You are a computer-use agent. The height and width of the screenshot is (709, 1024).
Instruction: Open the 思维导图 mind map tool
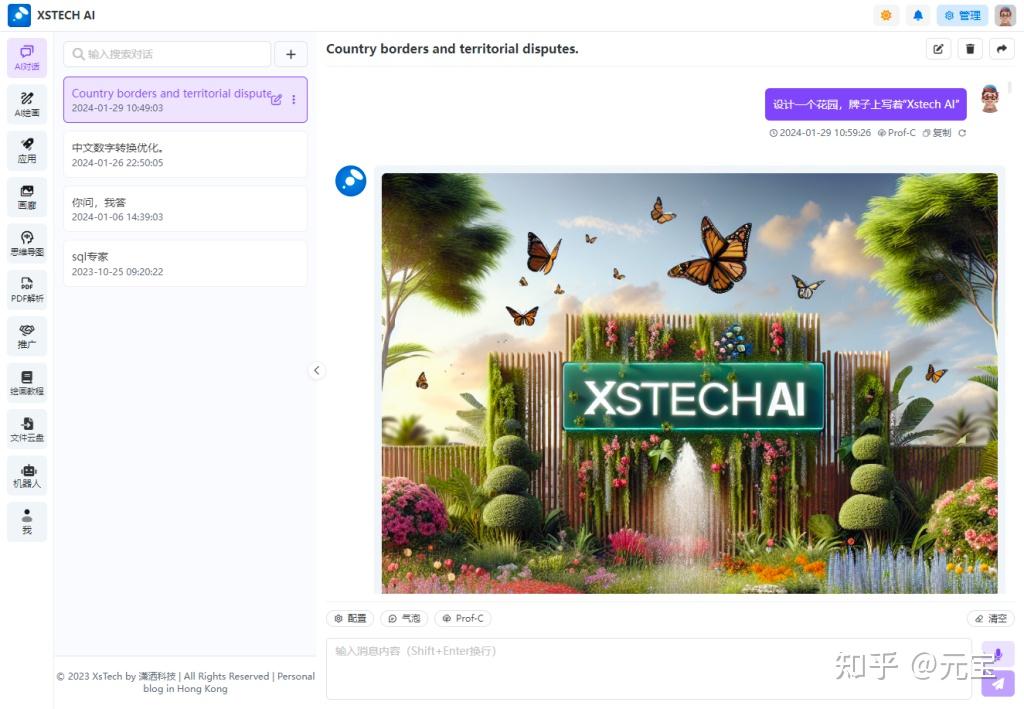(27, 243)
